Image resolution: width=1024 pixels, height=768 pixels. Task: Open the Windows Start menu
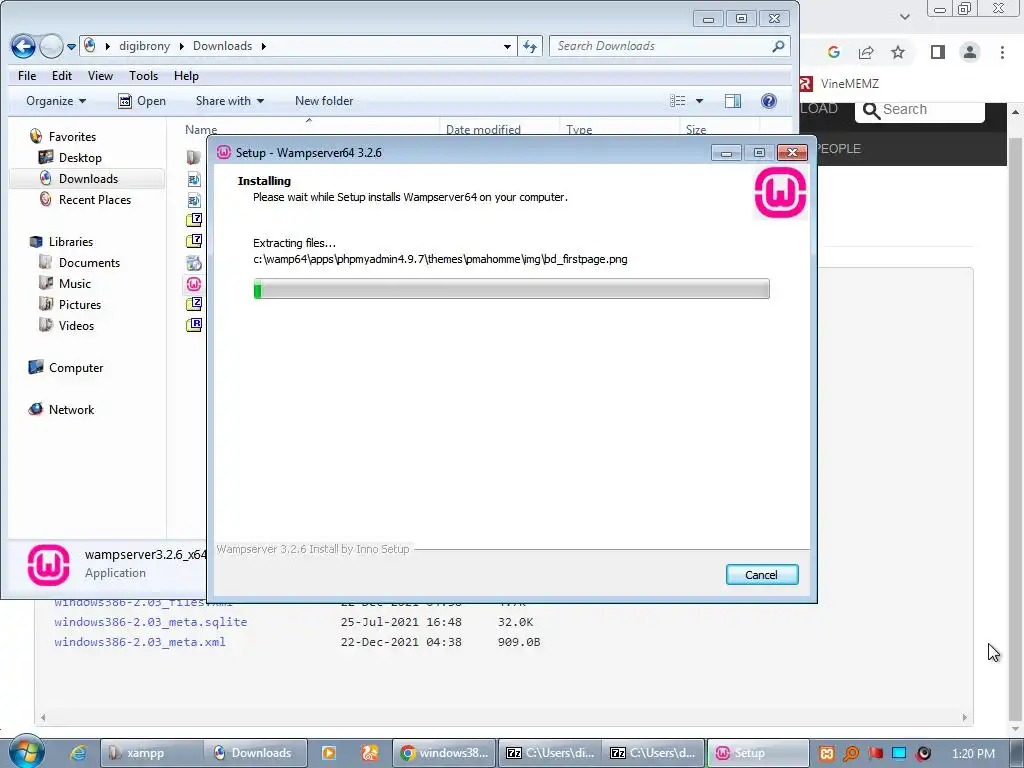tap(25, 752)
